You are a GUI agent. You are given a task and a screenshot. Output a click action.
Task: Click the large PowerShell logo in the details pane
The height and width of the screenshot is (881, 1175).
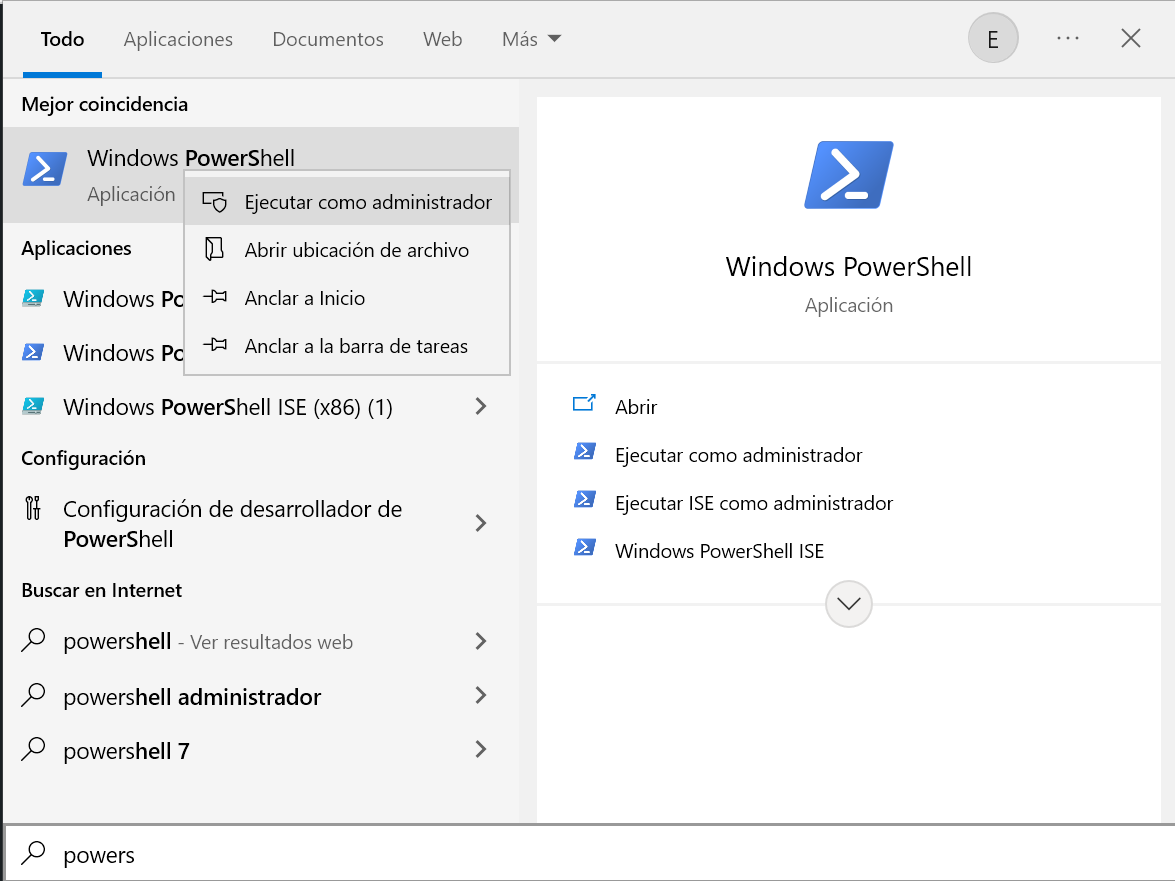point(848,175)
